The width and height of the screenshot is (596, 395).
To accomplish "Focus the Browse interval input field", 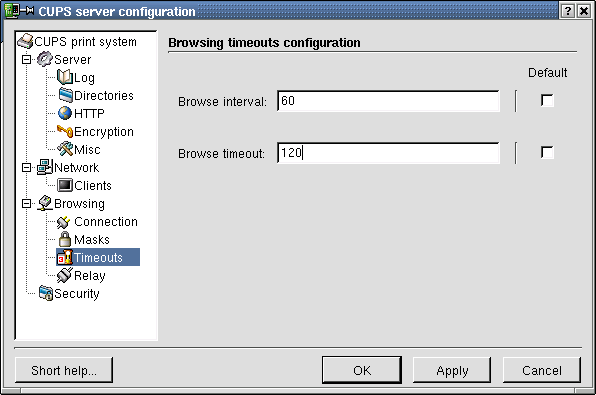I will (x=388, y=101).
